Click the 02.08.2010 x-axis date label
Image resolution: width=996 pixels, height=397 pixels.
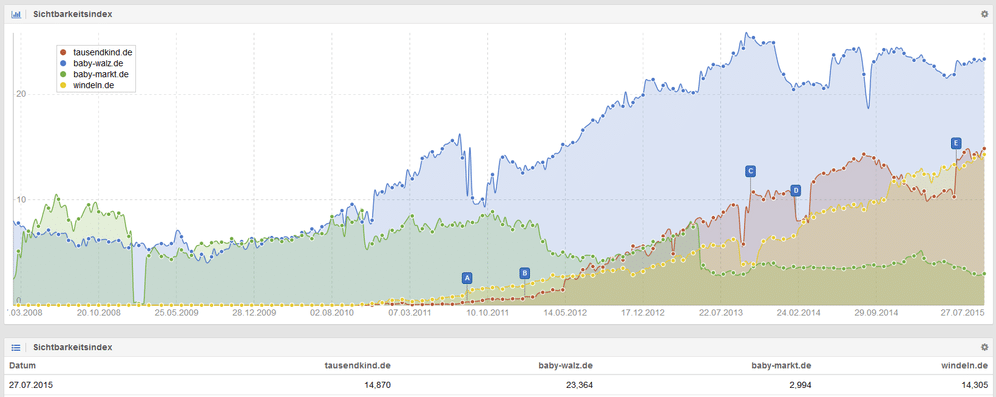pos(332,313)
